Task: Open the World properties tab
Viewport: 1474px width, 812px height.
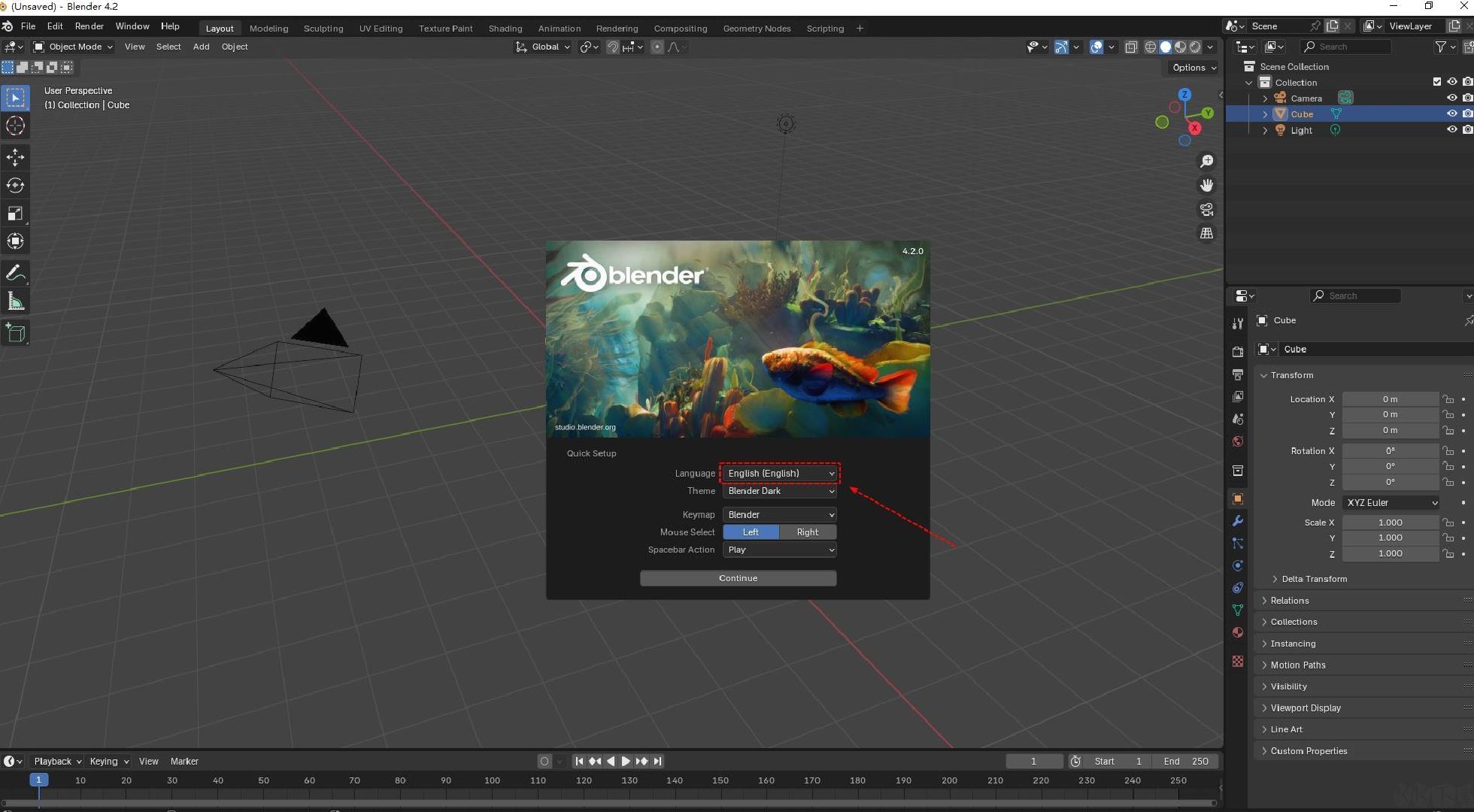Action: click(1237, 441)
